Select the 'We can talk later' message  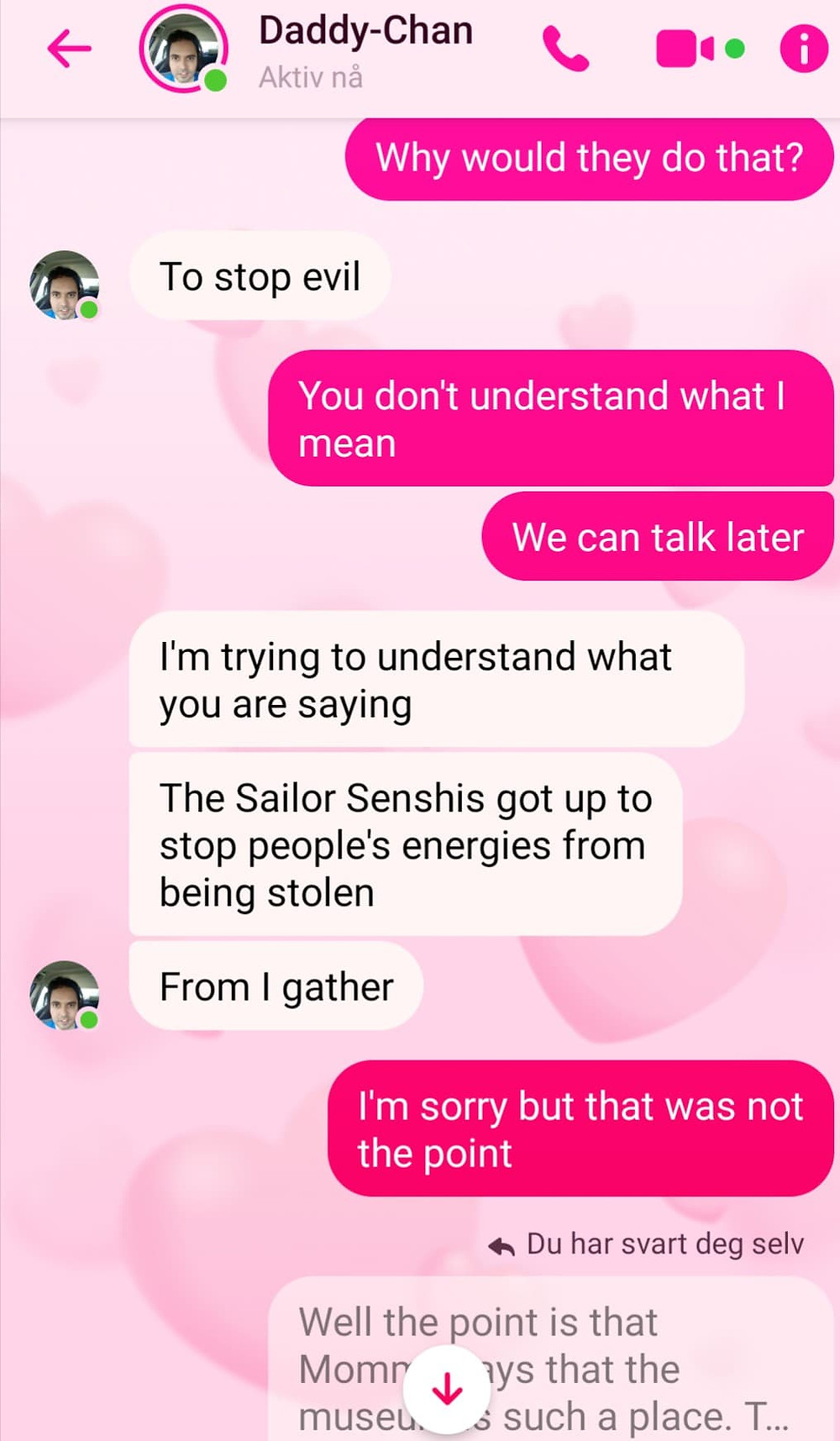pos(658,537)
